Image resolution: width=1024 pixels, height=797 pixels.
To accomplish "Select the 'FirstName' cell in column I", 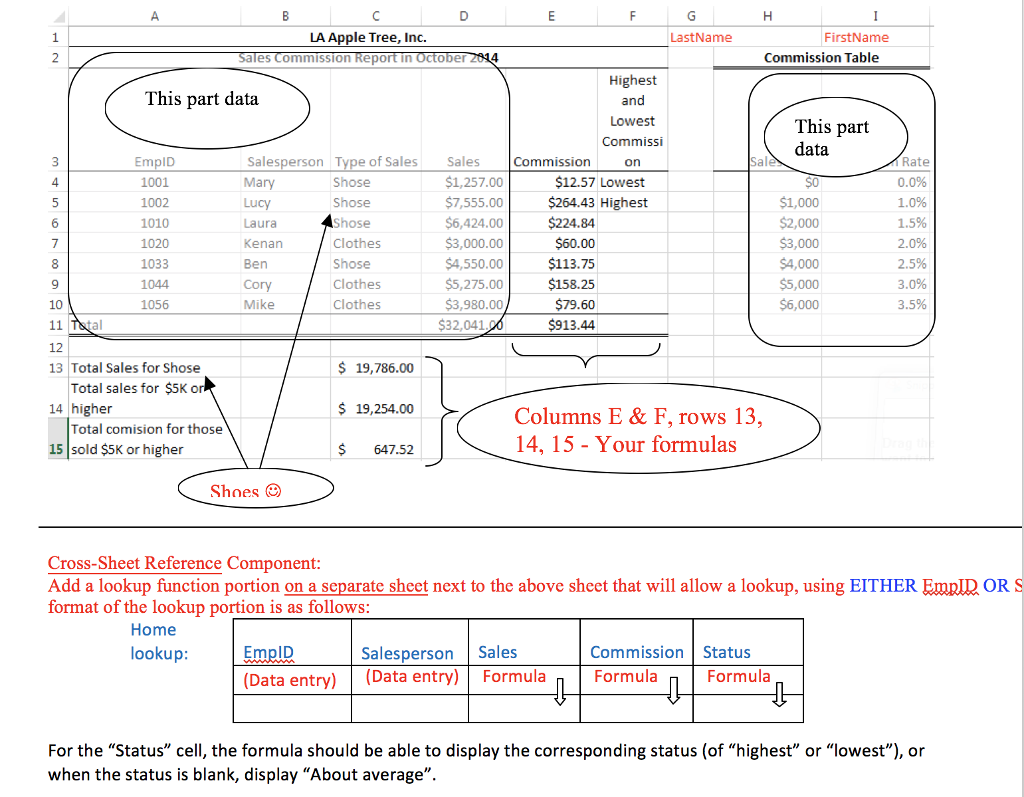I will [855, 36].
